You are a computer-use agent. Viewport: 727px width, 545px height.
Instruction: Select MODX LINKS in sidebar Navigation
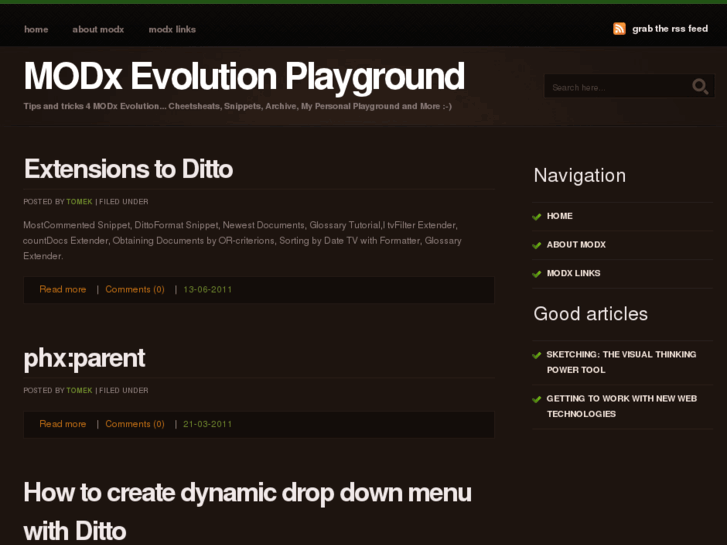point(574,274)
